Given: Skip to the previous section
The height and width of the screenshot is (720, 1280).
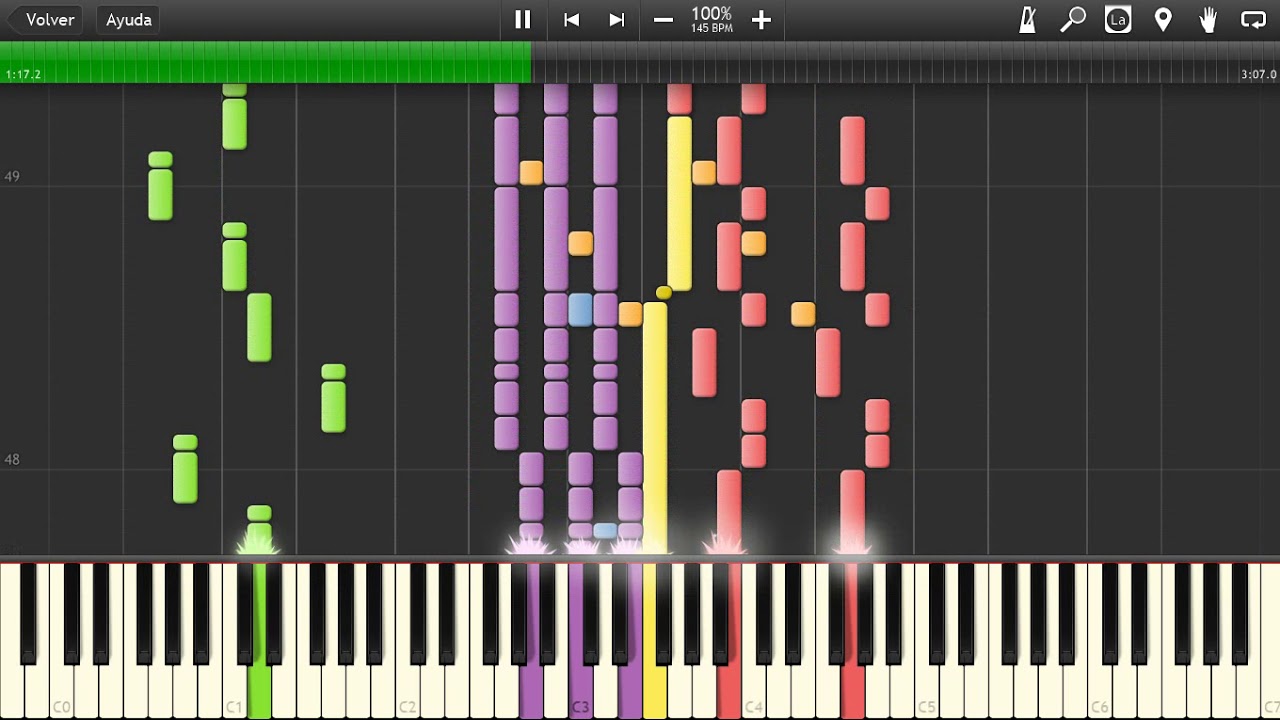Looking at the screenshot, I should pyautogui.click(x=571, y=20).
